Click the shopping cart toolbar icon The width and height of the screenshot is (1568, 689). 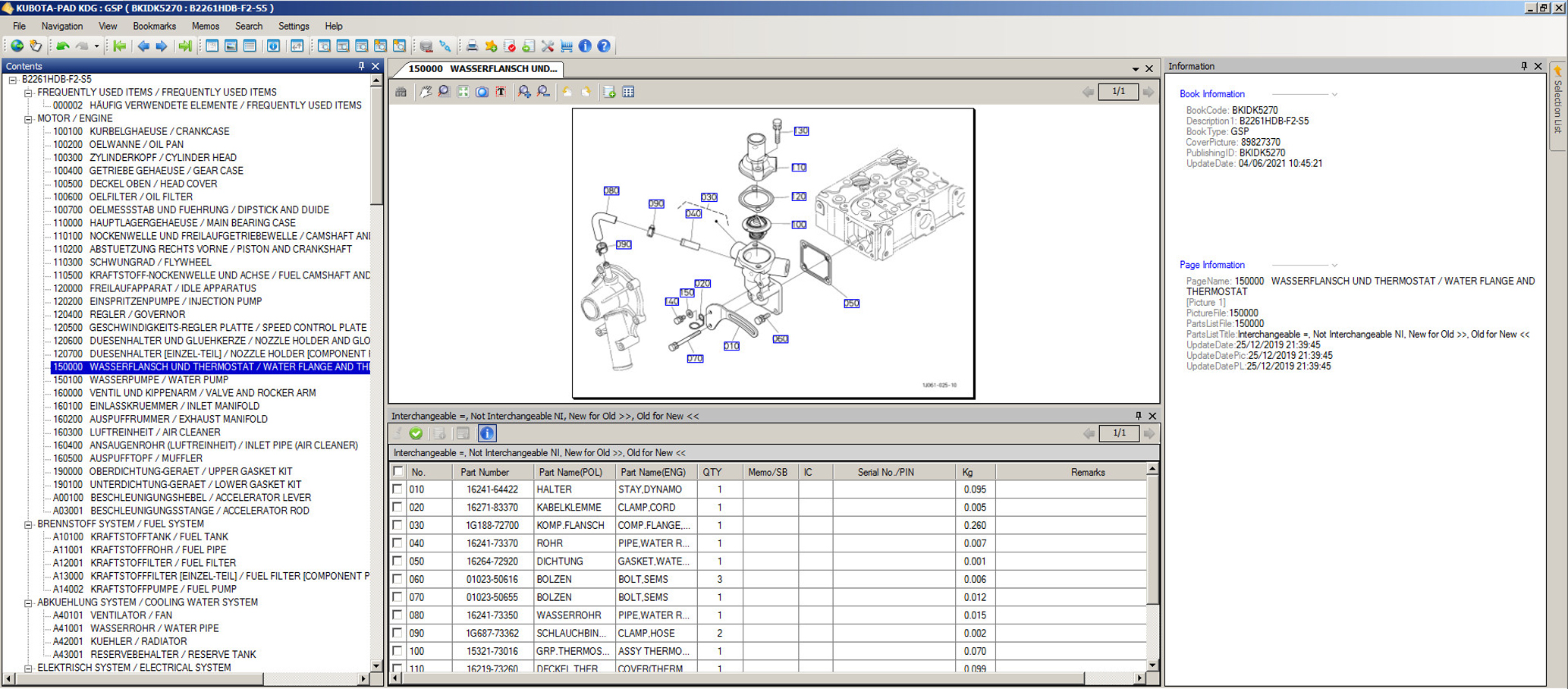567,46
